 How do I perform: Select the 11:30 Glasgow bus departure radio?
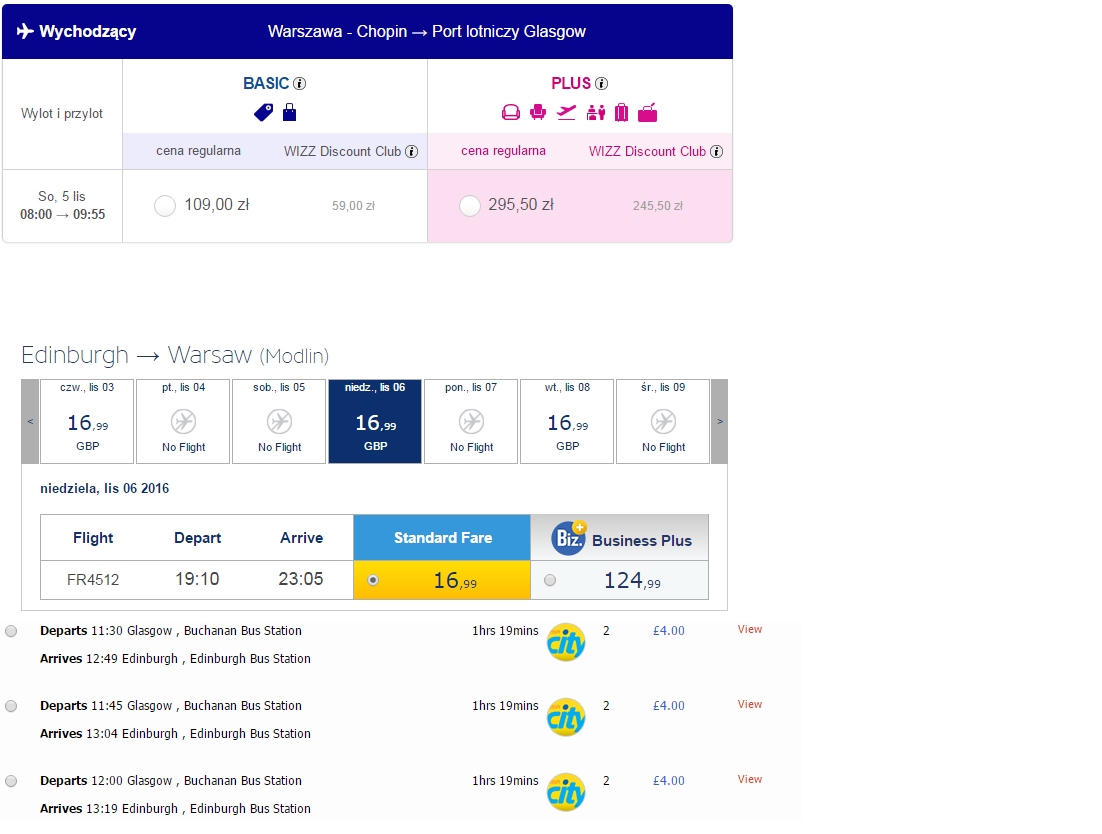pyautogui.click(x=11, y=631)
